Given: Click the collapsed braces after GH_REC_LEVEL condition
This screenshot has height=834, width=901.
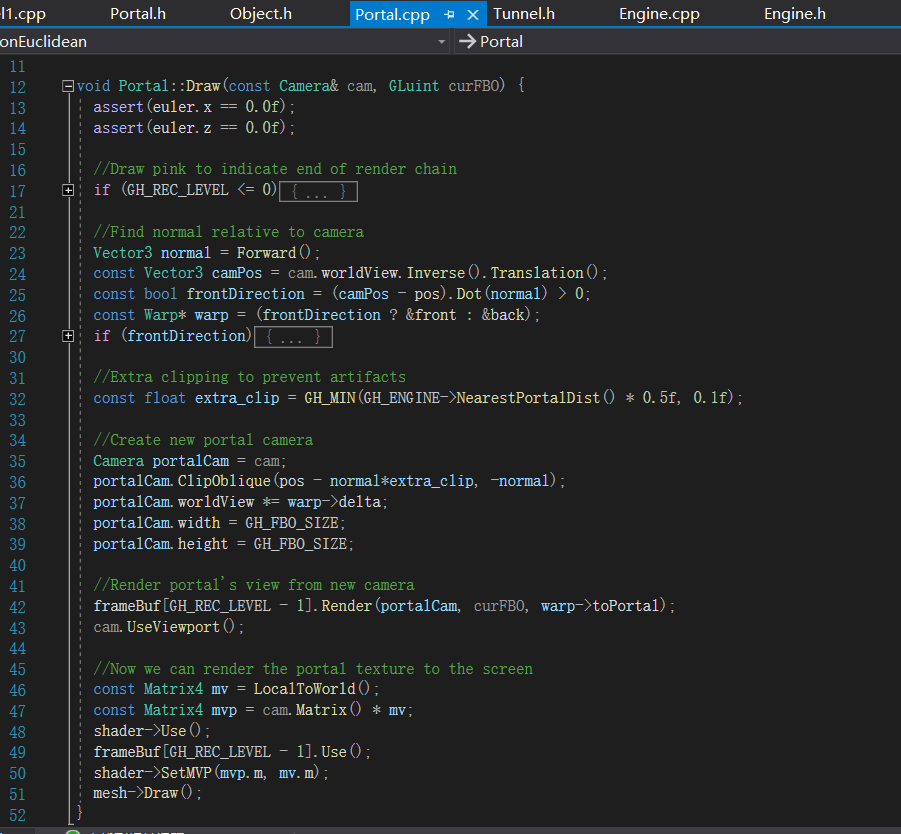Looking at the screenshot, I should 318,191.
